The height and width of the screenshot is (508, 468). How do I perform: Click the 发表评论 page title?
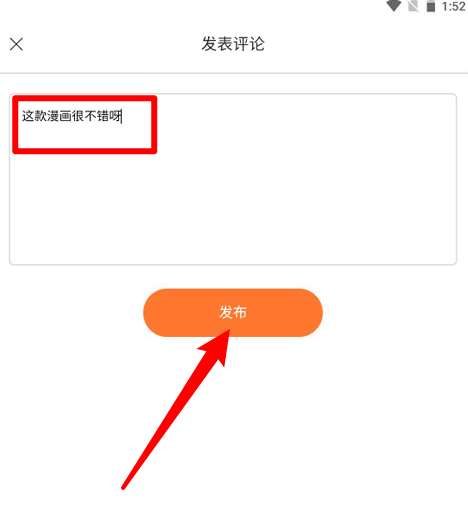pos(233,44)
